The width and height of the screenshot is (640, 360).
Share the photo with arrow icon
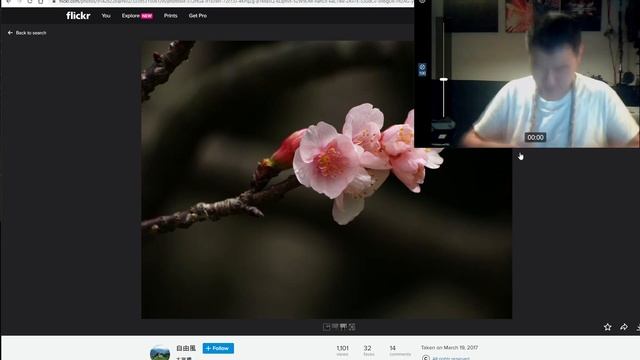624,327
